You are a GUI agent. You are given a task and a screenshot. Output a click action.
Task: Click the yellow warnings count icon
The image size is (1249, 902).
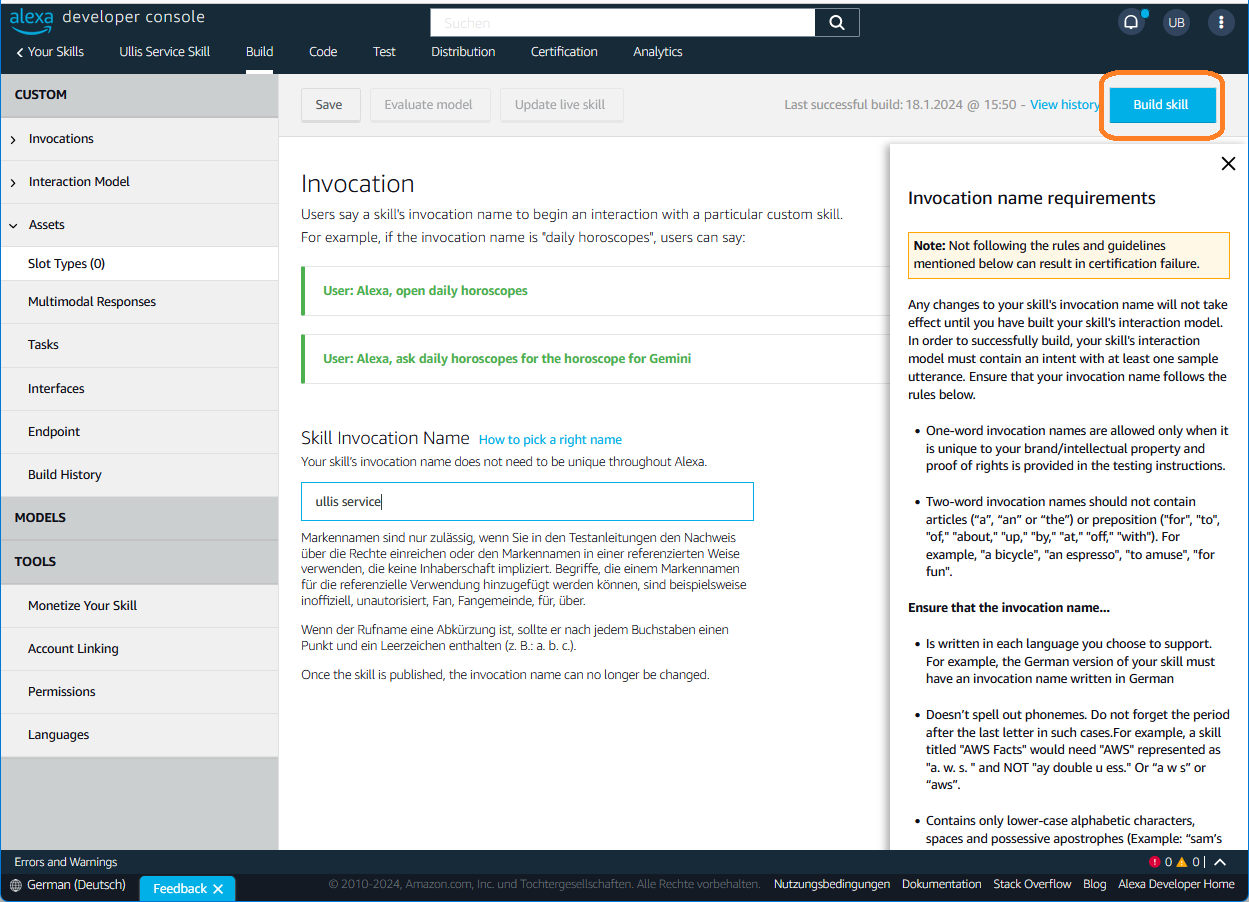pyautogui.click(x=1182, y=862)
